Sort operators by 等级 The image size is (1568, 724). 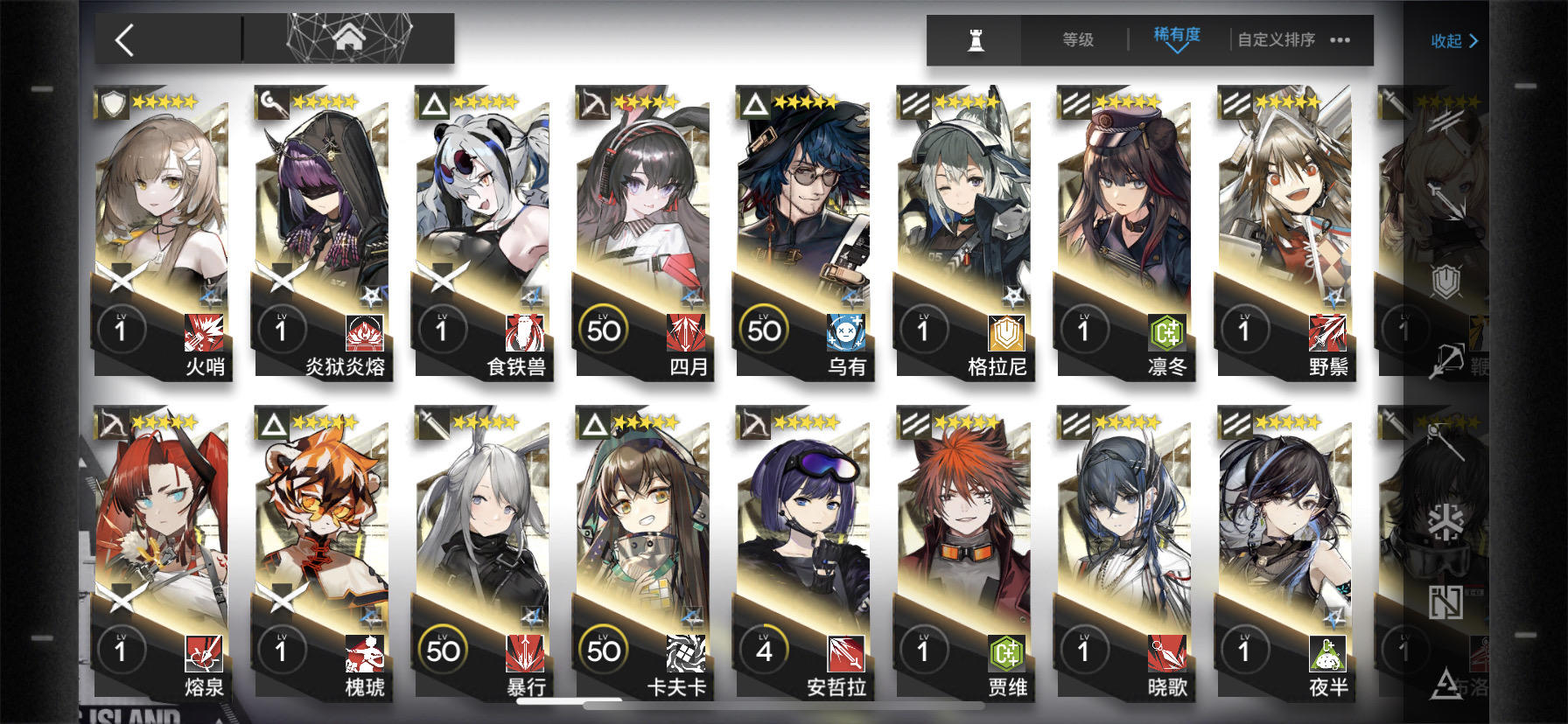1078,39
